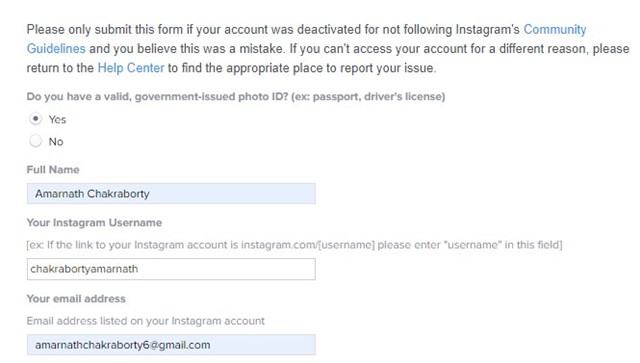Click the instagram.com/[username] example hint text
640x363 pixels.
point(294,245)
